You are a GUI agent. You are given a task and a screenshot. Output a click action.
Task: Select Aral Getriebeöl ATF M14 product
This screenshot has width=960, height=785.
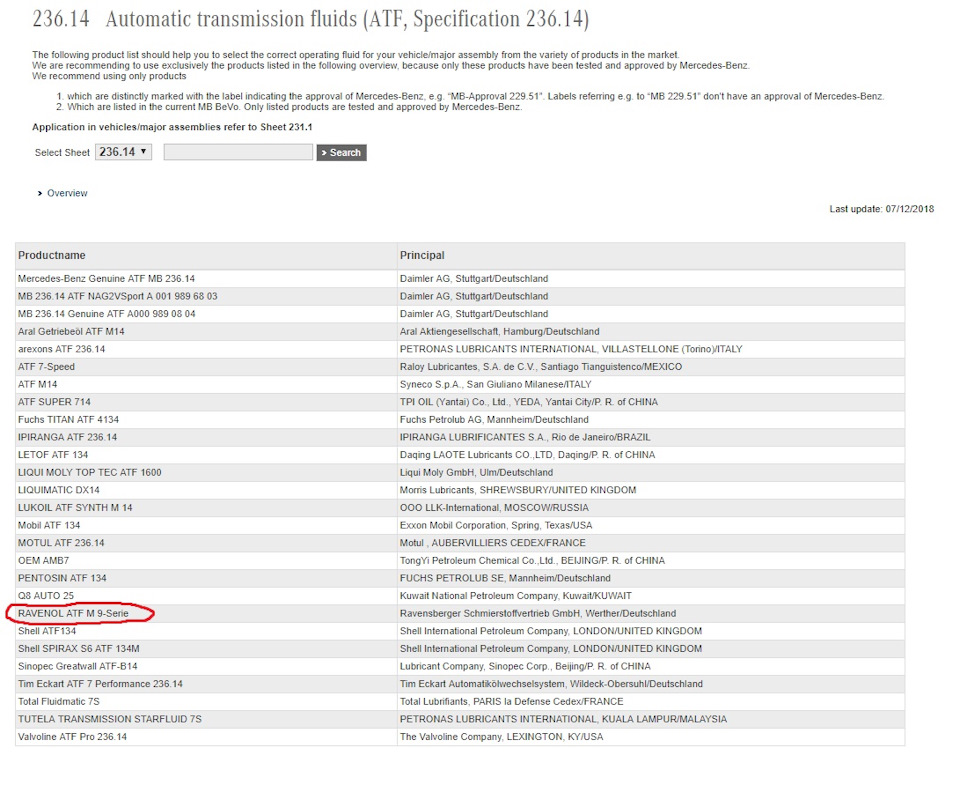(x=71, y=332)
